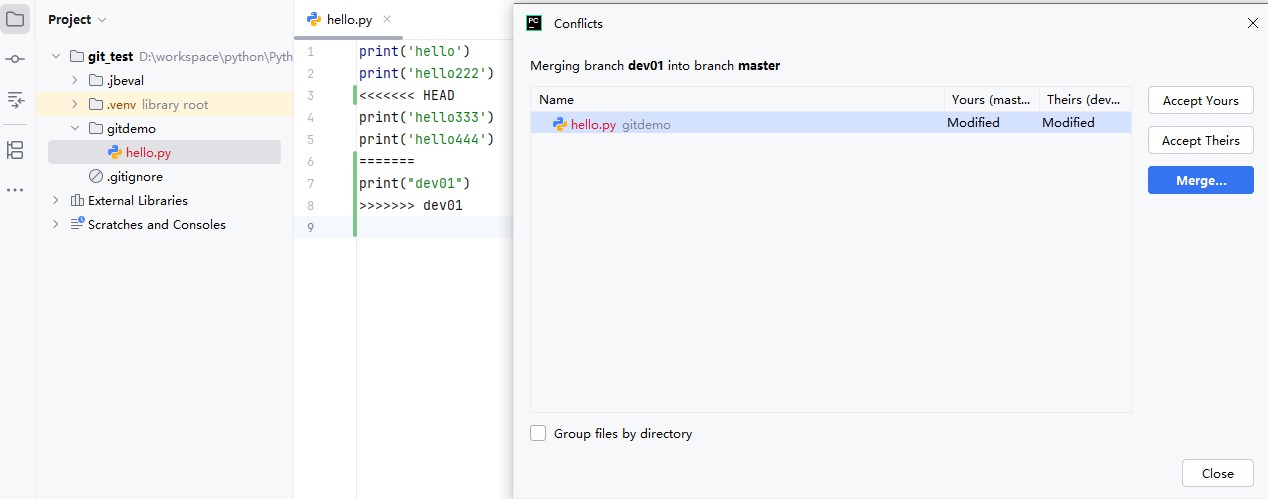Click the 'Merging branch dev01 into branch master' text
The image size is (1268, 499).
point(655,65)
